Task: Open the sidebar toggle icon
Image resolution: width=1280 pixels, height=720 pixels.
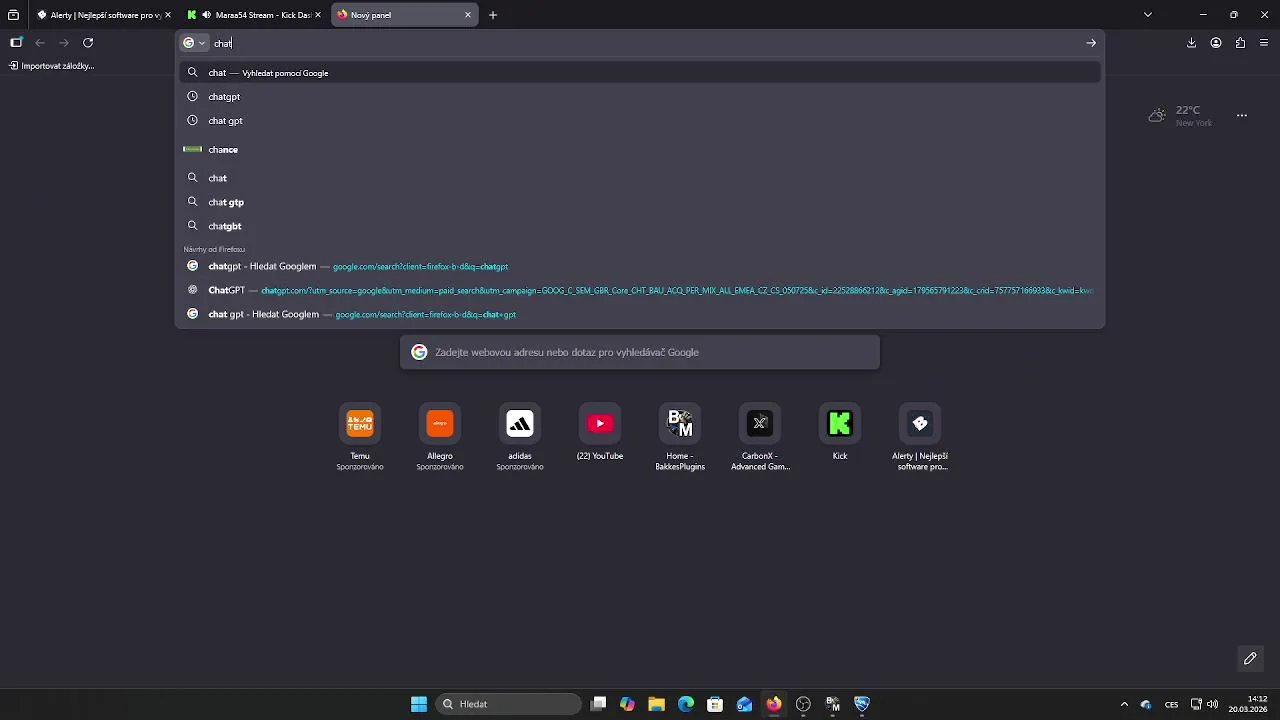Action: click(16, 43)
